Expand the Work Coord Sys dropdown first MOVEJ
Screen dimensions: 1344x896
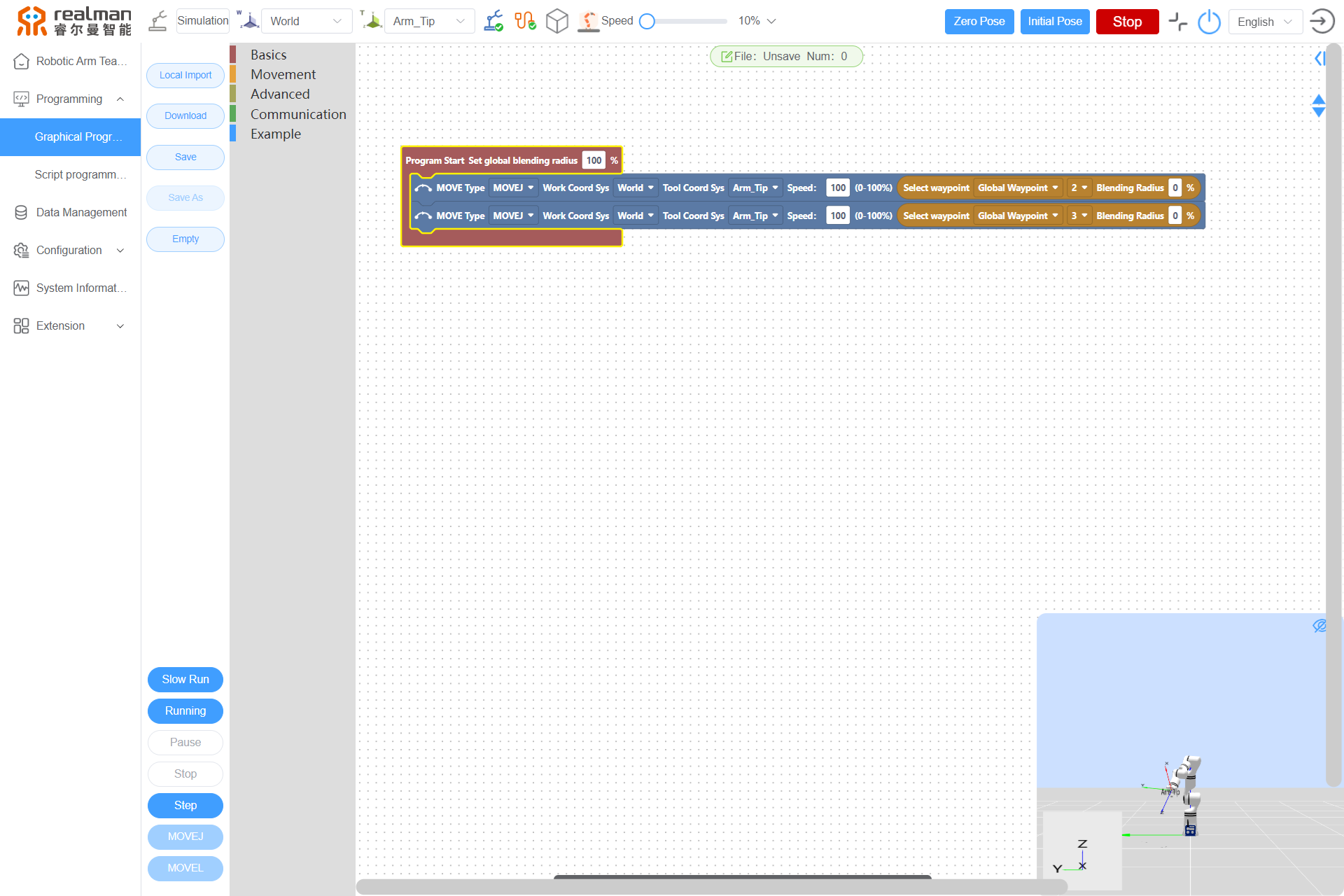[631, 188]
